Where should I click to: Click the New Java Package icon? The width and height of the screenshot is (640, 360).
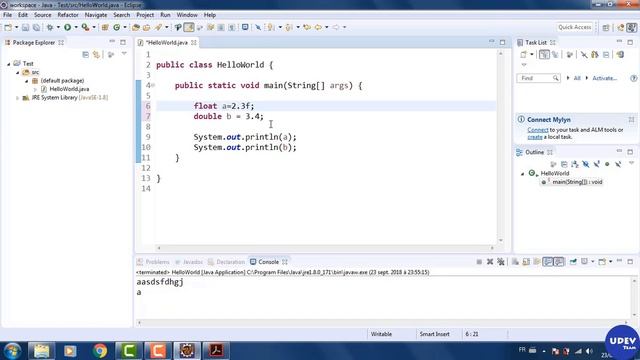tap(105, 27)
